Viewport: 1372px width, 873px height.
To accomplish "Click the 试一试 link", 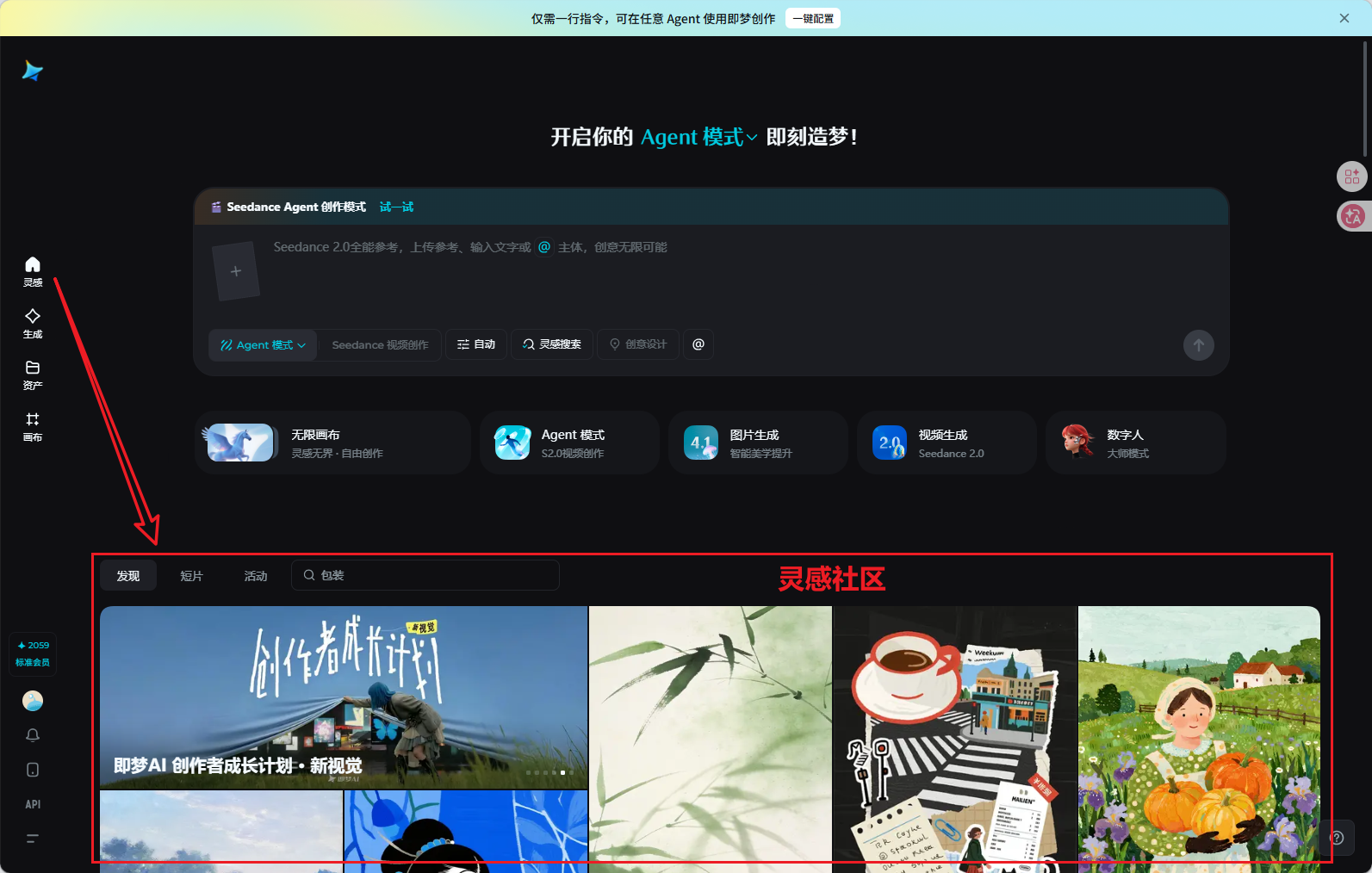I will click(396, 207).
